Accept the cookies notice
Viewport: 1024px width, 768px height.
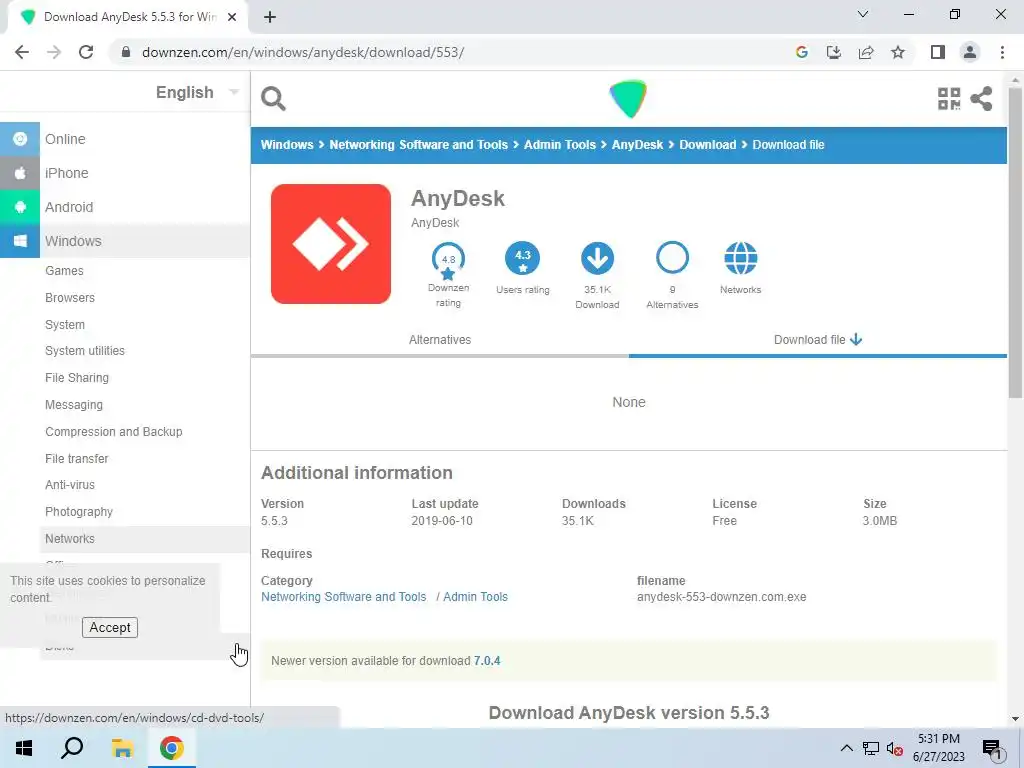tap(110, 628)
